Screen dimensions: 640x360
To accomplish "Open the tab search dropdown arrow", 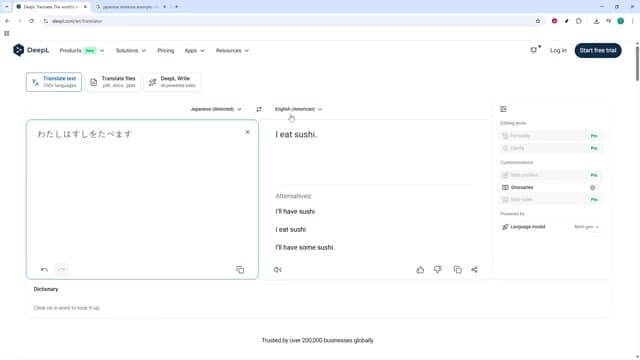I will coord(7,7).
